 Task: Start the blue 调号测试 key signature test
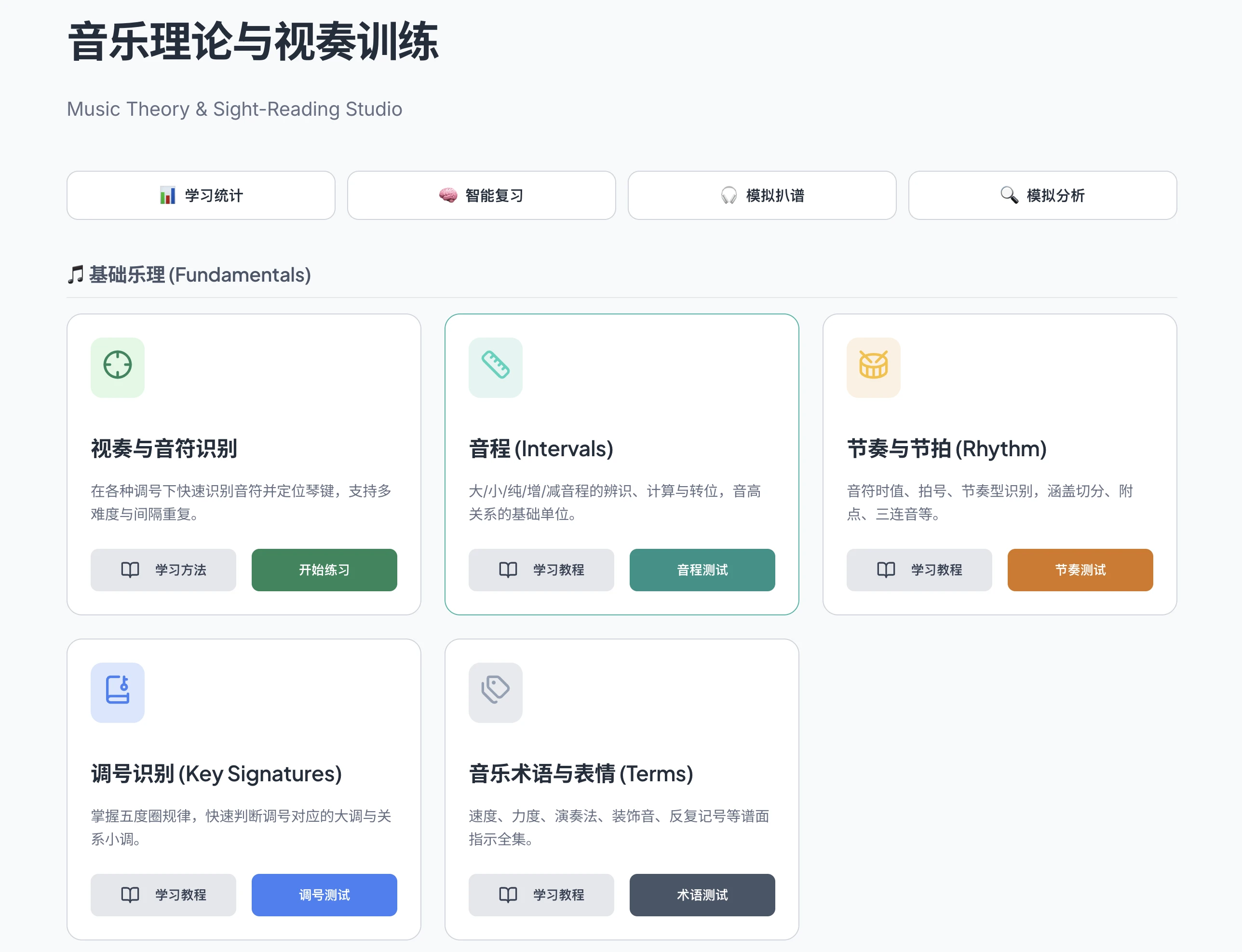coord(324,895)
